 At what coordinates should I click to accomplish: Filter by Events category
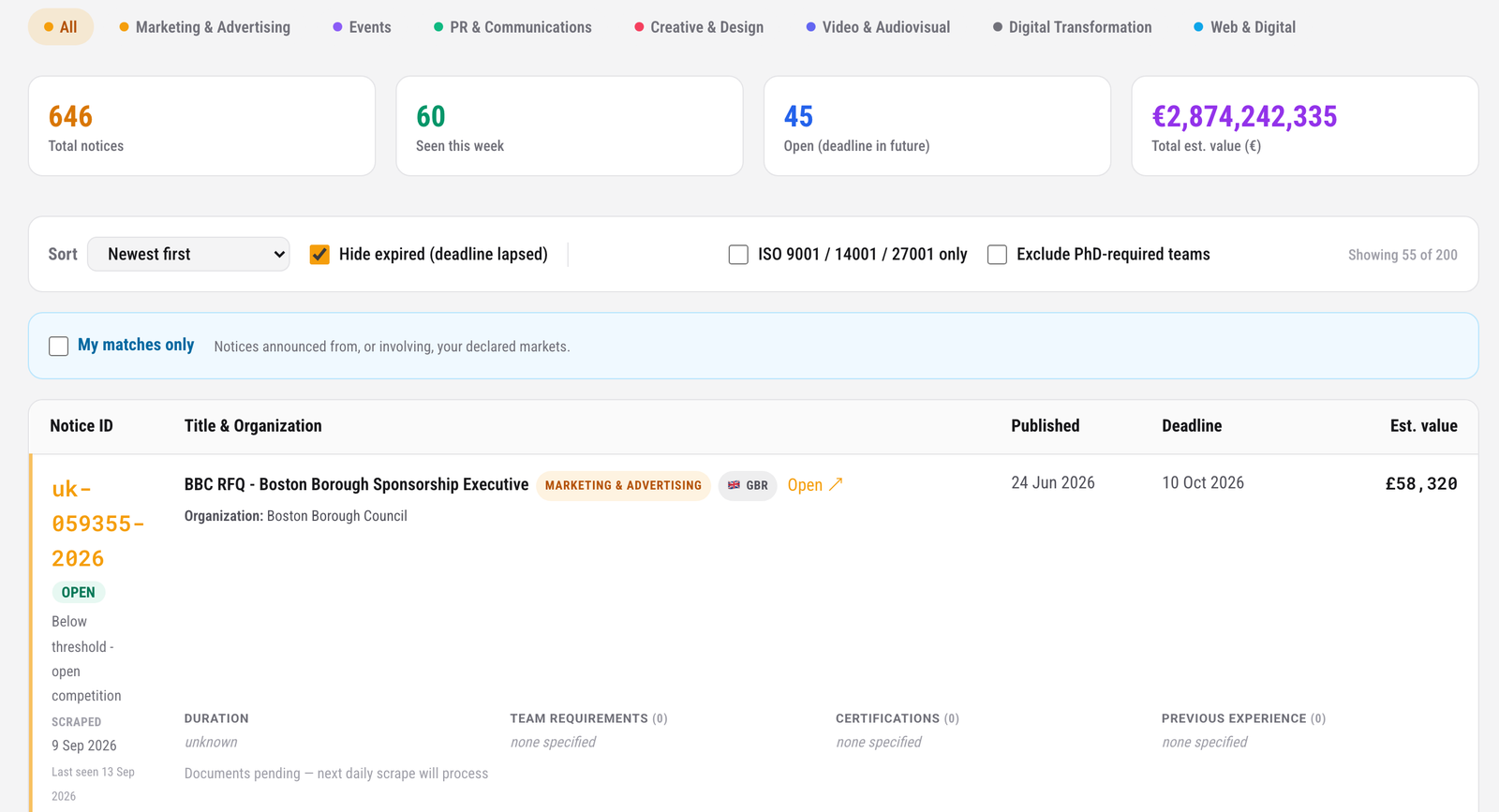pos(362,27)
